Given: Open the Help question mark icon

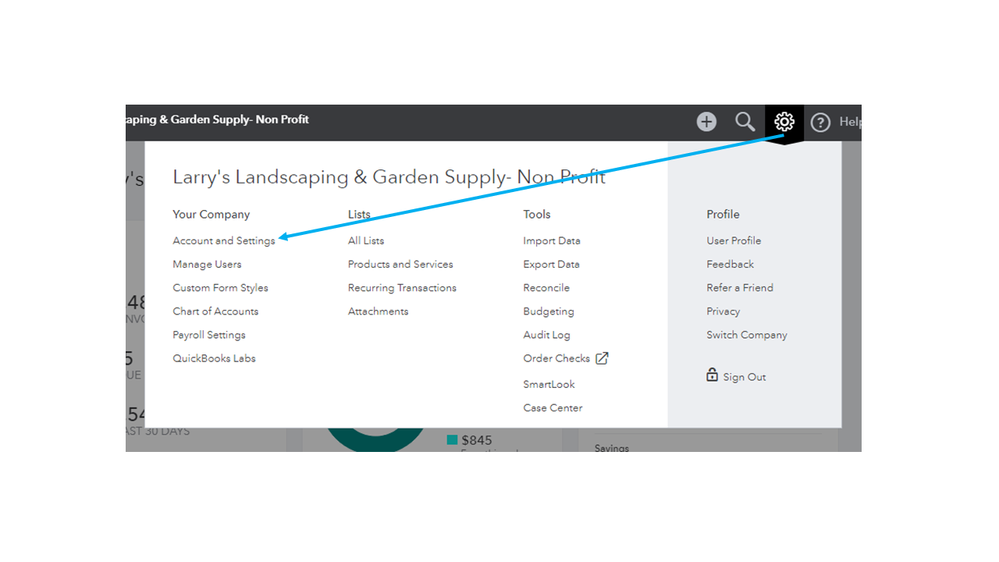Looking at the screenshot, I should click(821, 122).
